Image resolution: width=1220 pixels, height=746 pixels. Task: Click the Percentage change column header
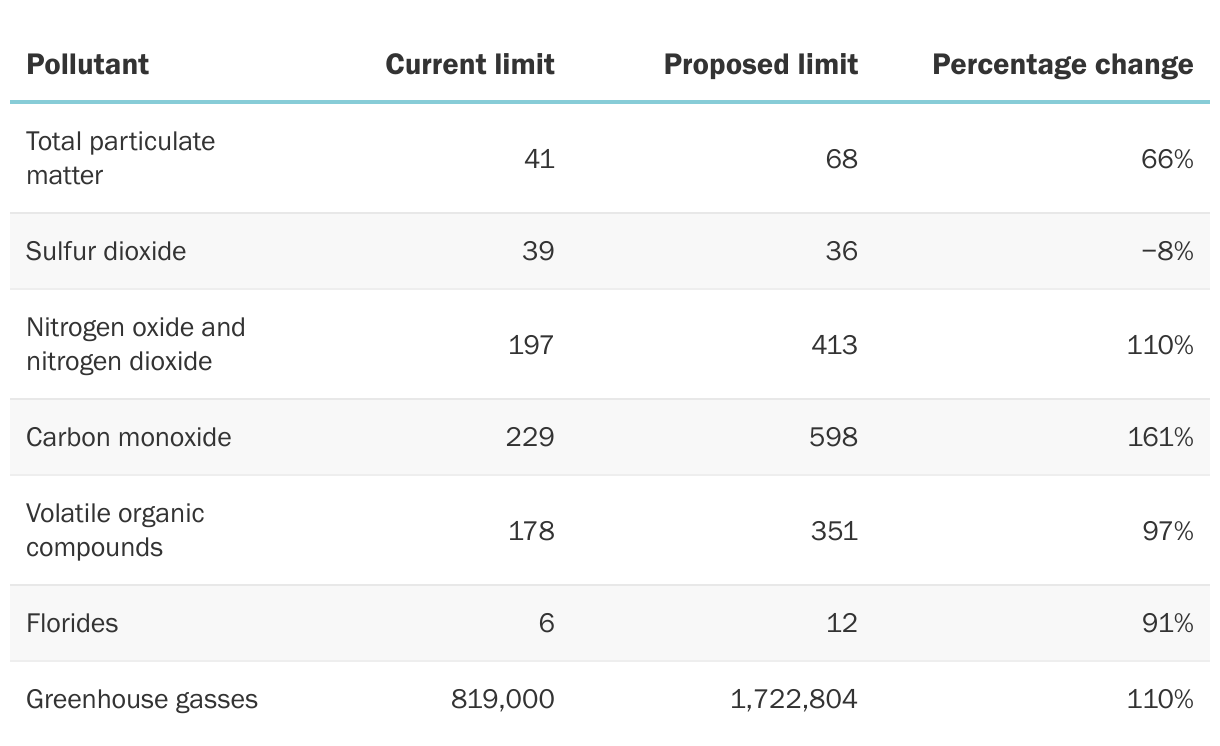pos(1062,65)
